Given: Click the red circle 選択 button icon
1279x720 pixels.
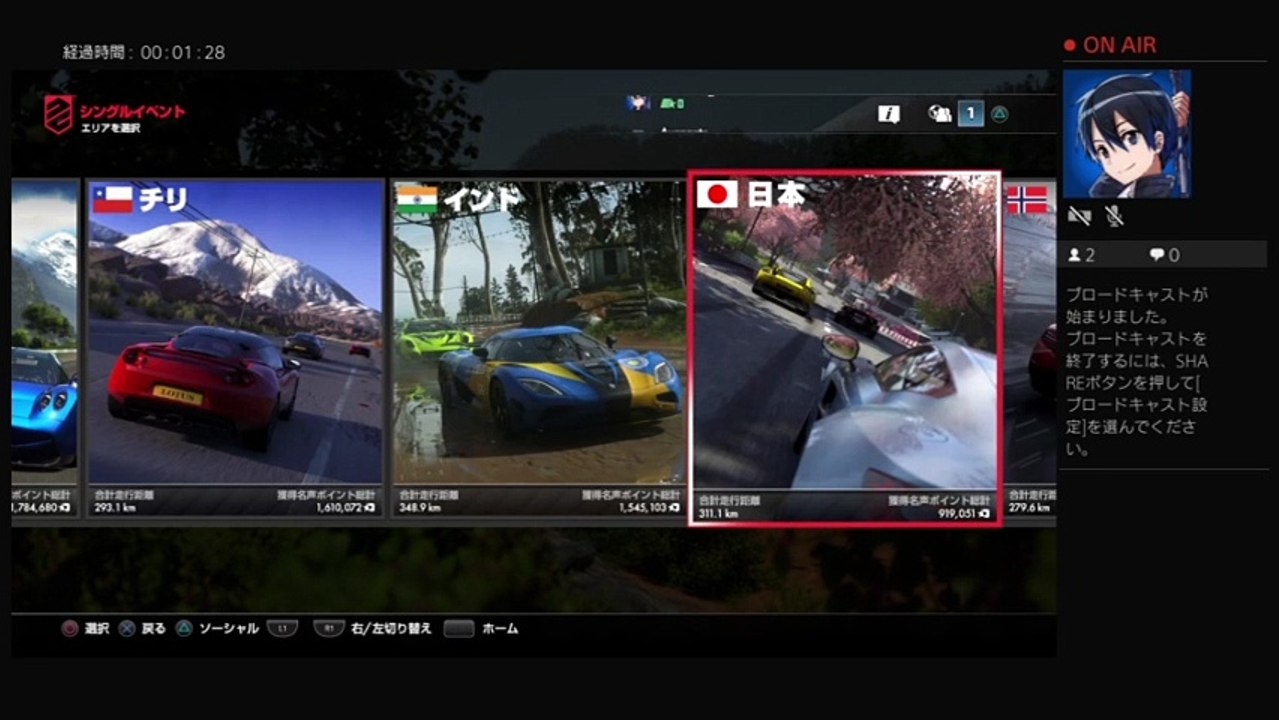Looking at the screenshot, I should click(x=69, y=629).
